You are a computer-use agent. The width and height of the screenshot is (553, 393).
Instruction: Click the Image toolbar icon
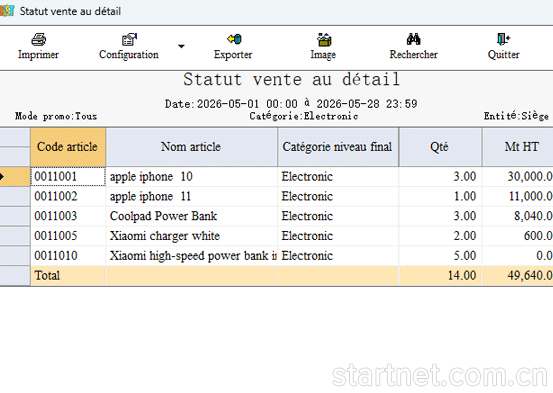pos(323,40)
